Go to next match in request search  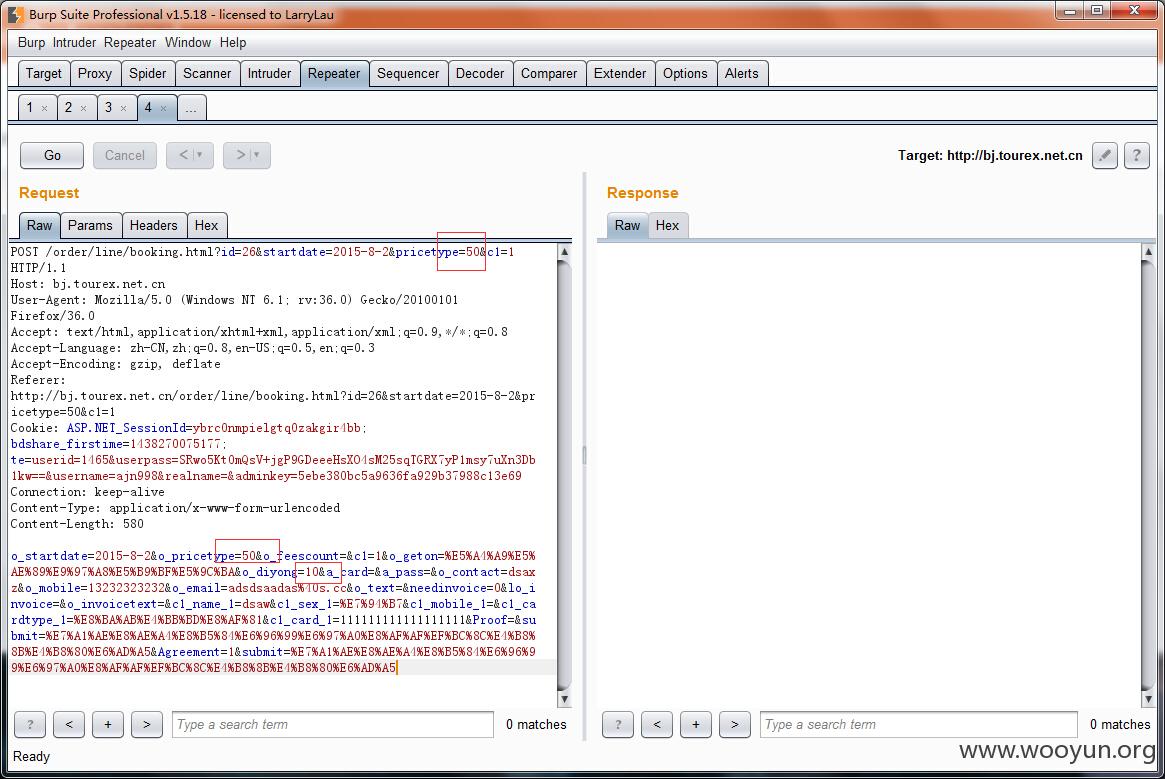[147, 724]
